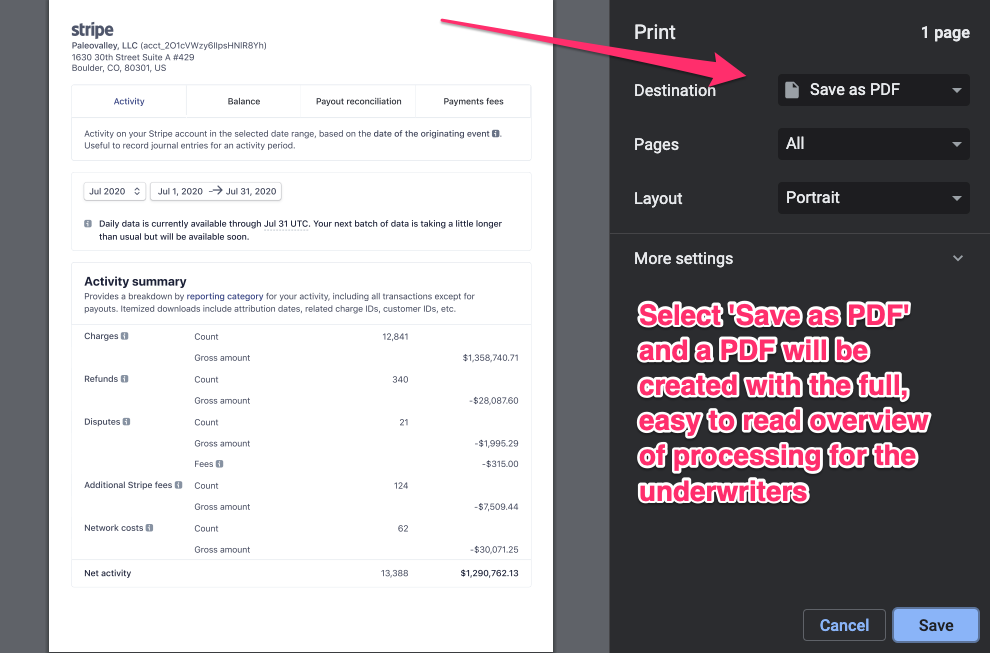Click the Cancel button

coord(844,625)
